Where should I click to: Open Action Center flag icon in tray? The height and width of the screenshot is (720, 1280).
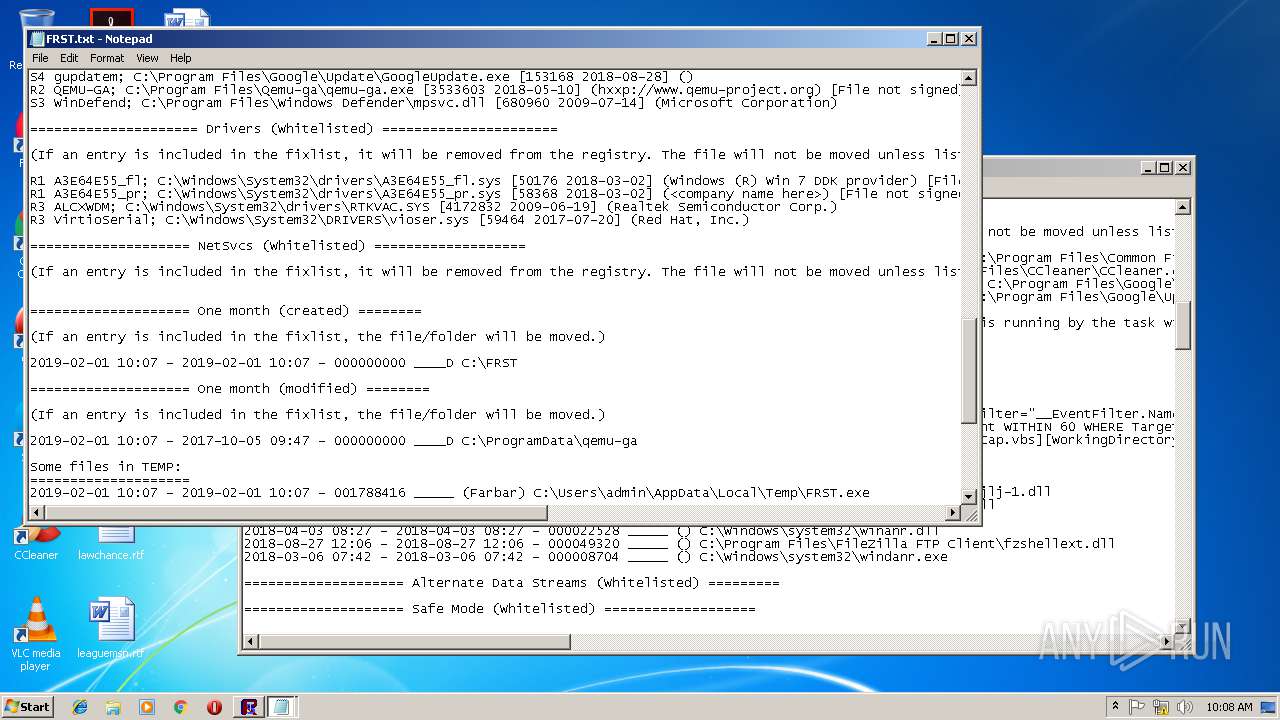(x=1137, y=706)
